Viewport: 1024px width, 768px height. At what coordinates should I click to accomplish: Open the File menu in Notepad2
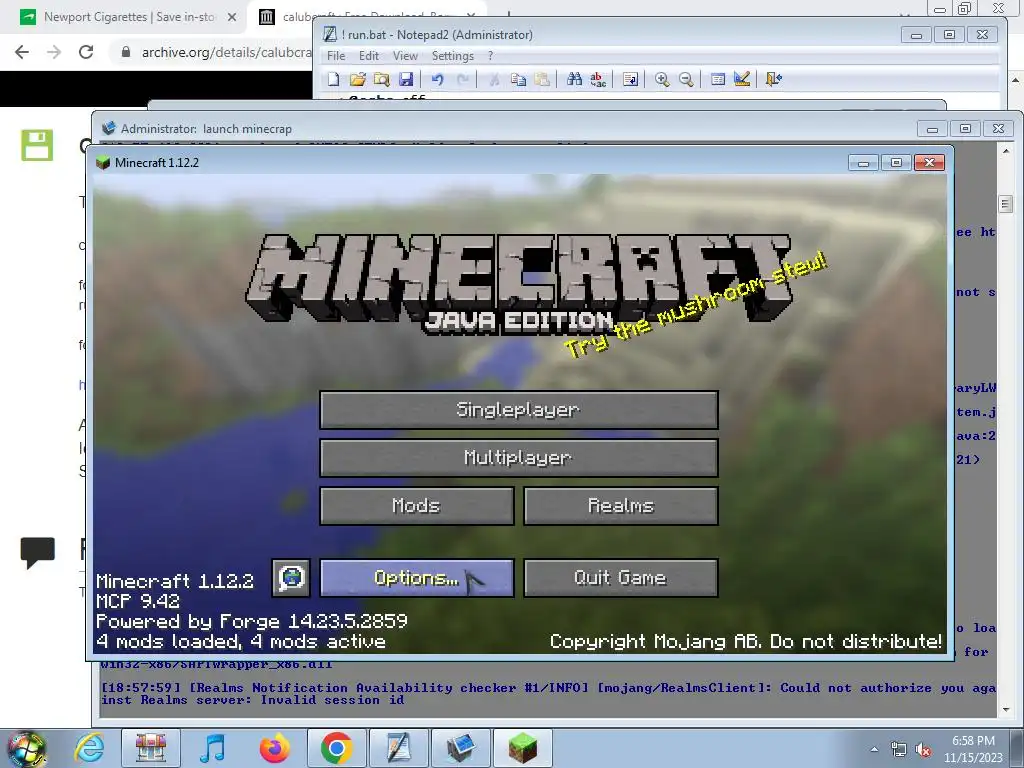(x=336, y=56)
